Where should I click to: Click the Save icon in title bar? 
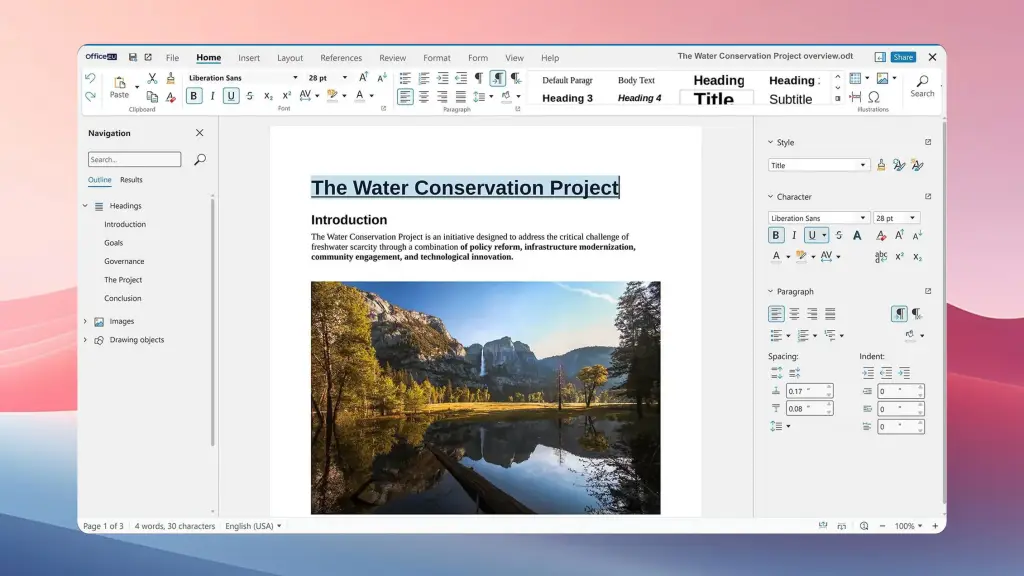click(x=133, y=57)
